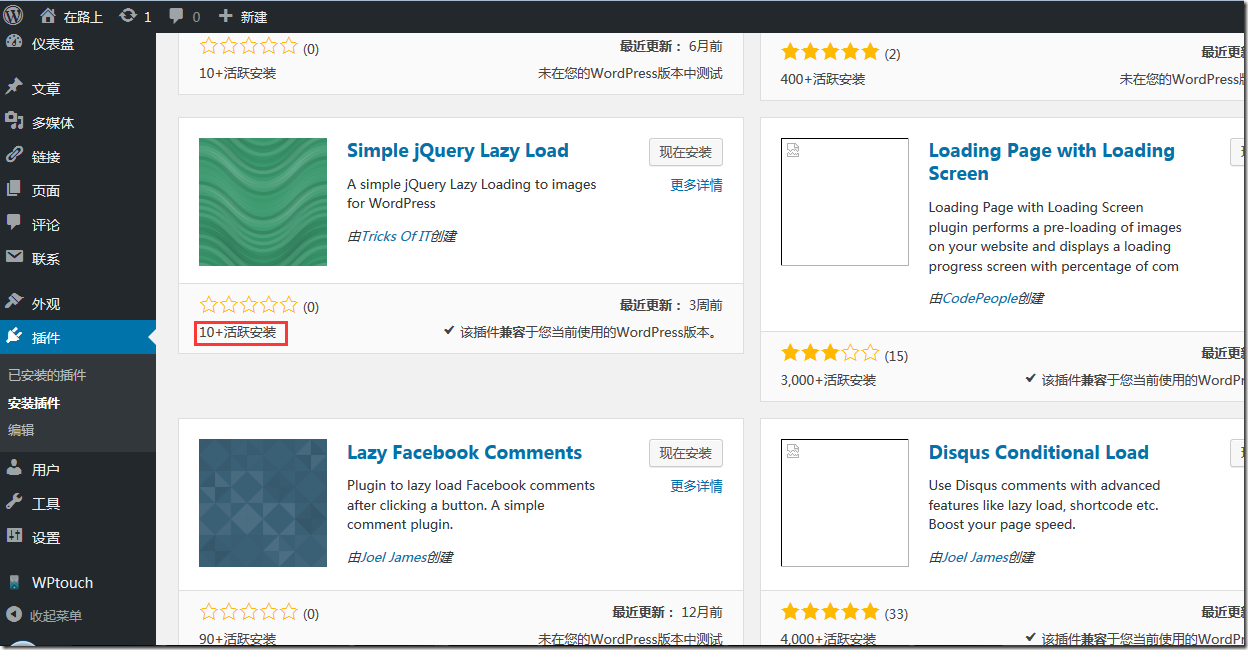Open the 工具 wrench icon

14,503
